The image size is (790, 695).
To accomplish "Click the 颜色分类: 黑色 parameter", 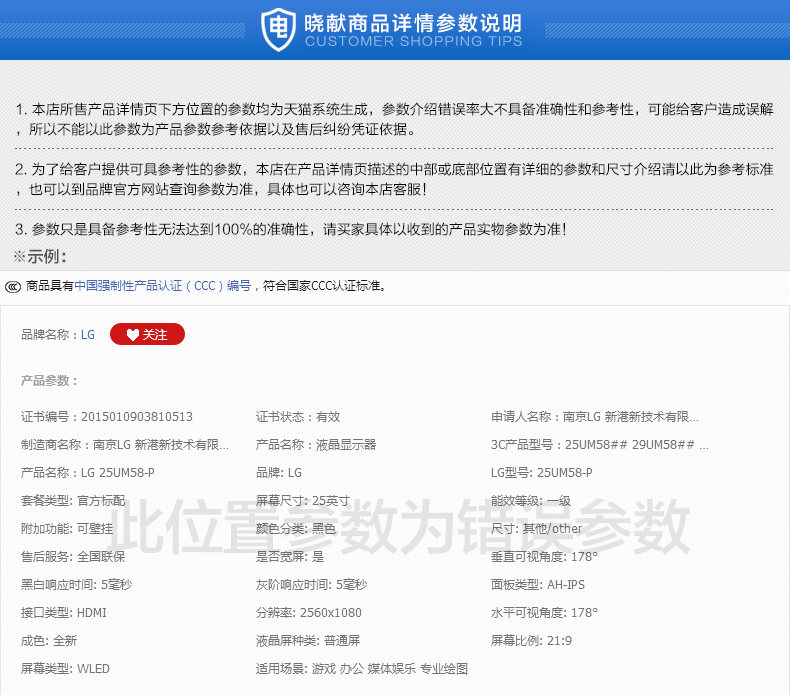I will click(x=296, y=529).
